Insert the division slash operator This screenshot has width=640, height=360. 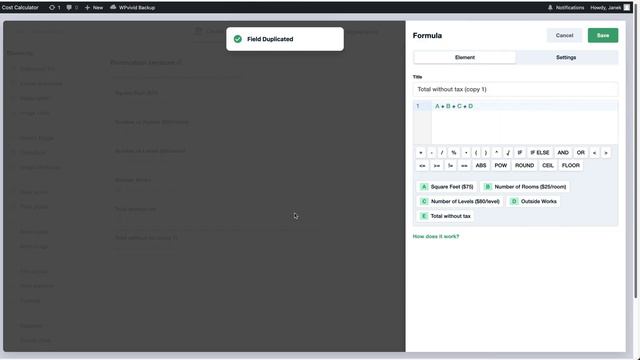point(442,153)
